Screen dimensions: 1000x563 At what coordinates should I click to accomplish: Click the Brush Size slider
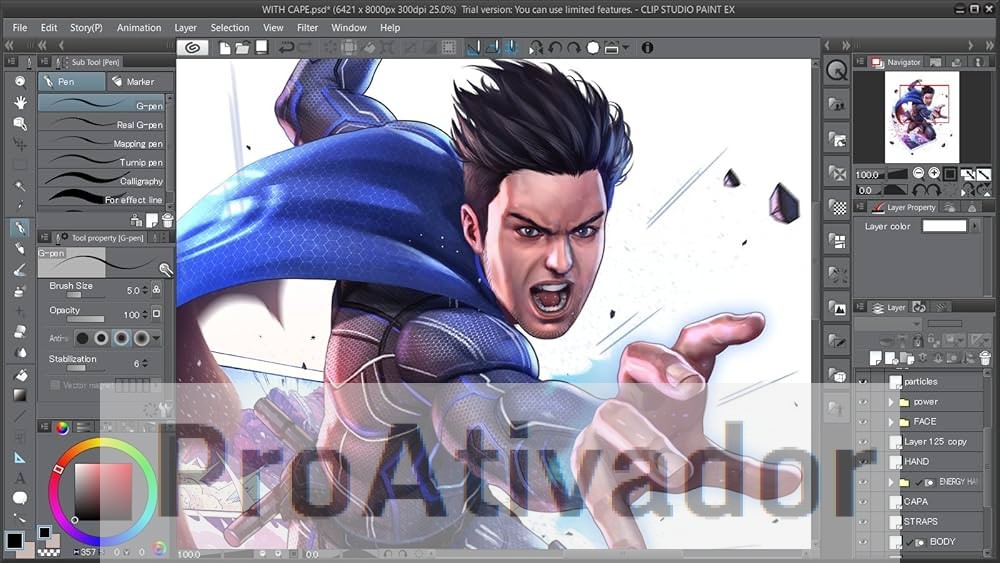[85, 295]
